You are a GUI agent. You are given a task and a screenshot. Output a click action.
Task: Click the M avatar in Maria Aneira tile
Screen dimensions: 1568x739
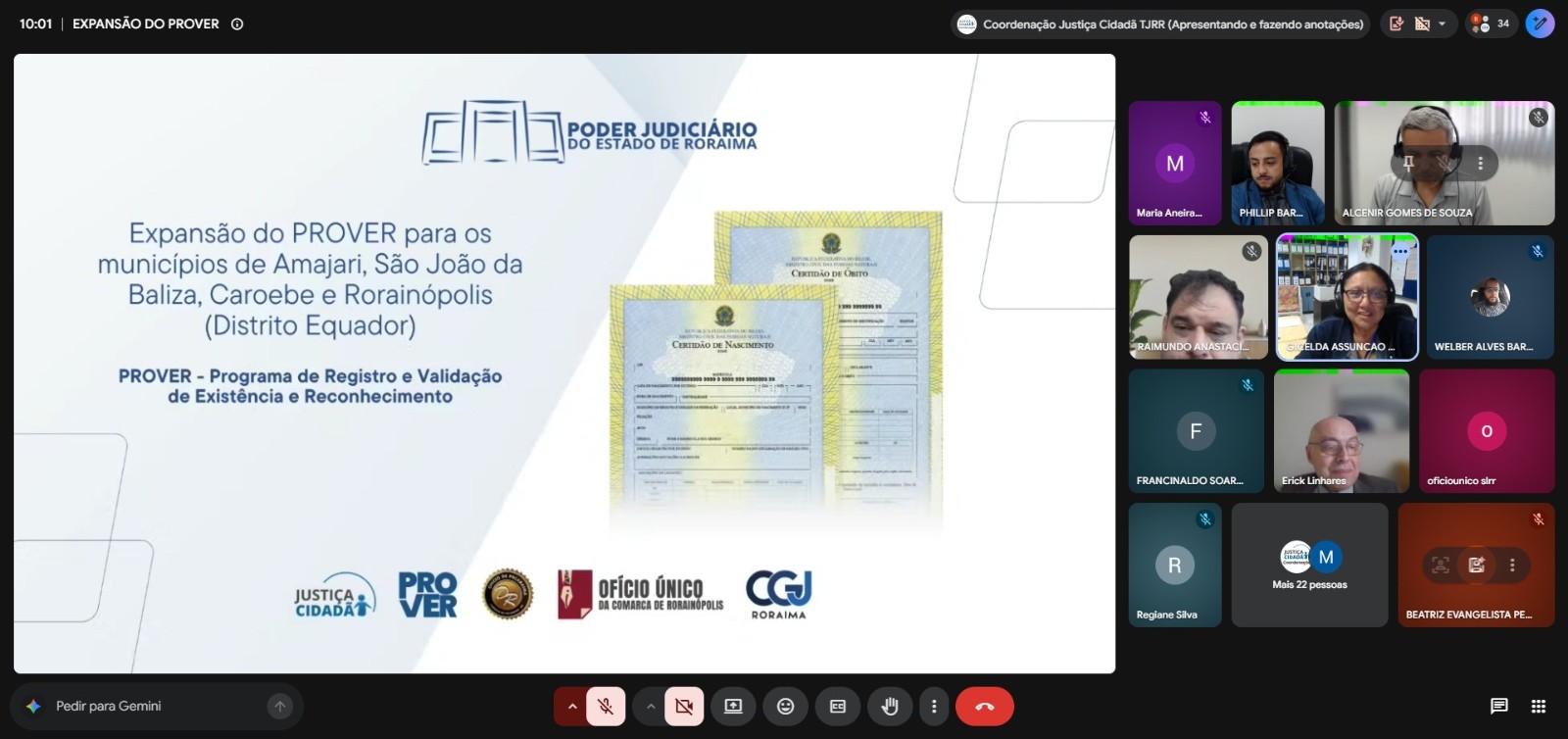click(x=1175, y=164)
